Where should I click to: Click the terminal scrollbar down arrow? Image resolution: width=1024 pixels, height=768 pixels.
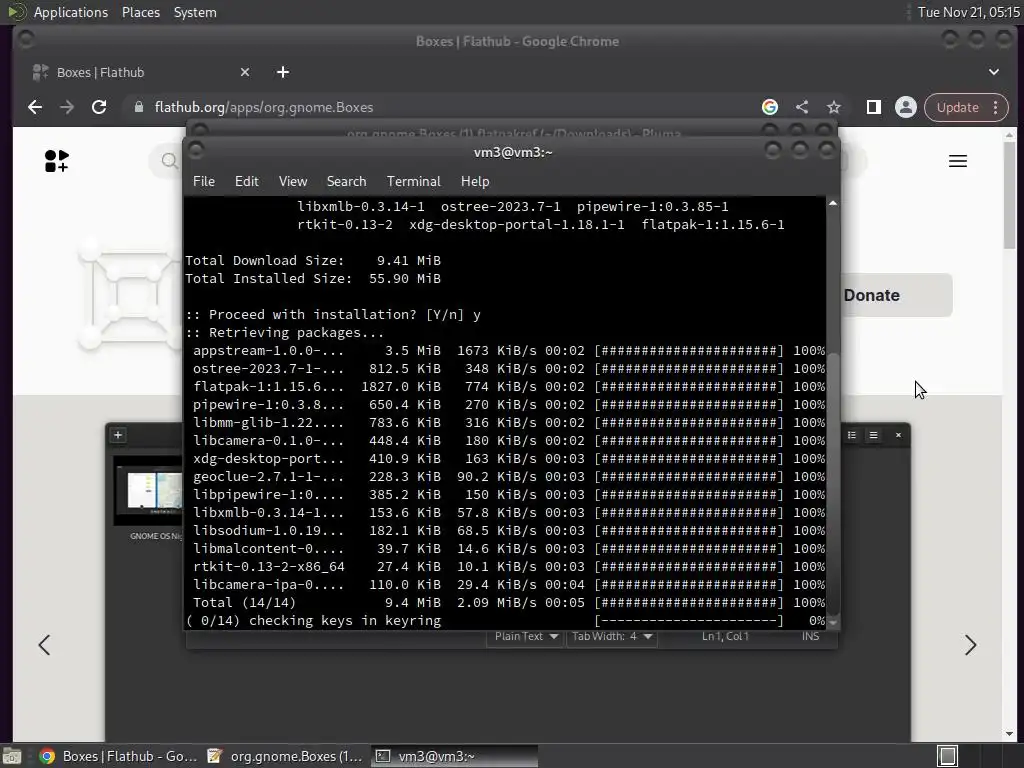(833, 623)
